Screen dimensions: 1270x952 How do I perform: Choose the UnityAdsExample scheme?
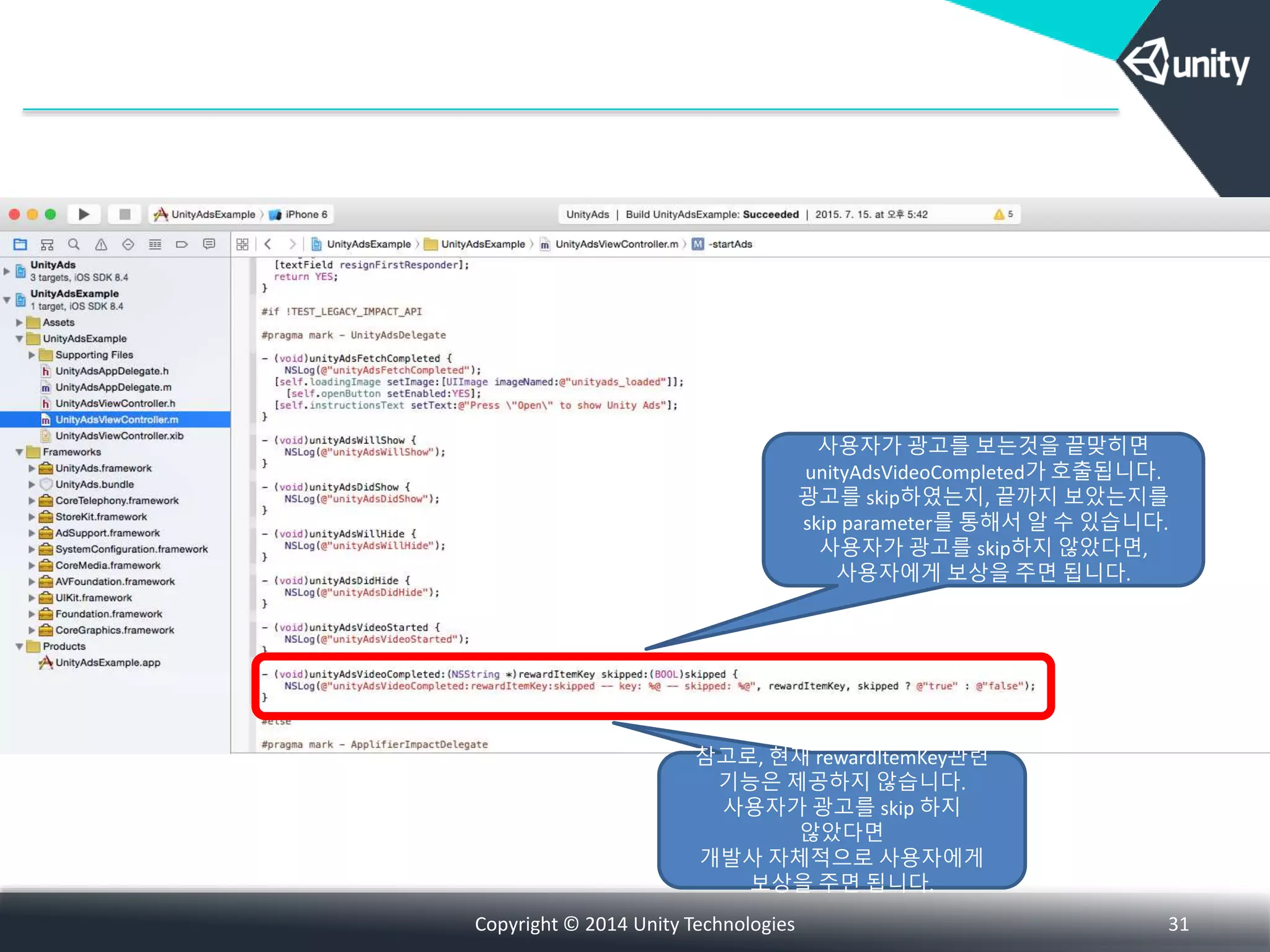pos(205,214)
